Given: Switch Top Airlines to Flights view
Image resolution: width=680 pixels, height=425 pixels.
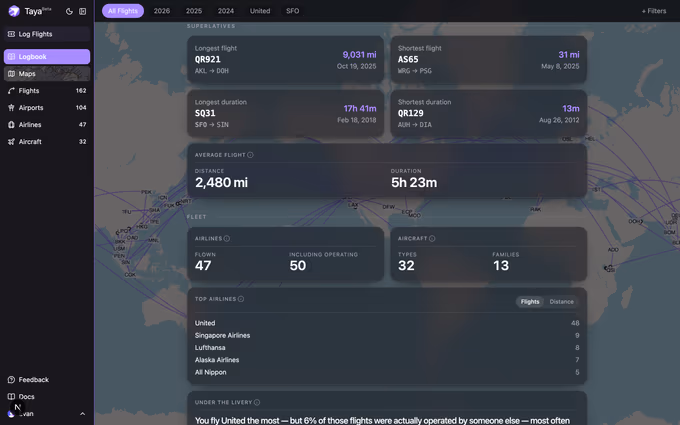Looking at the screenshot, I should [x=530, y=302].
